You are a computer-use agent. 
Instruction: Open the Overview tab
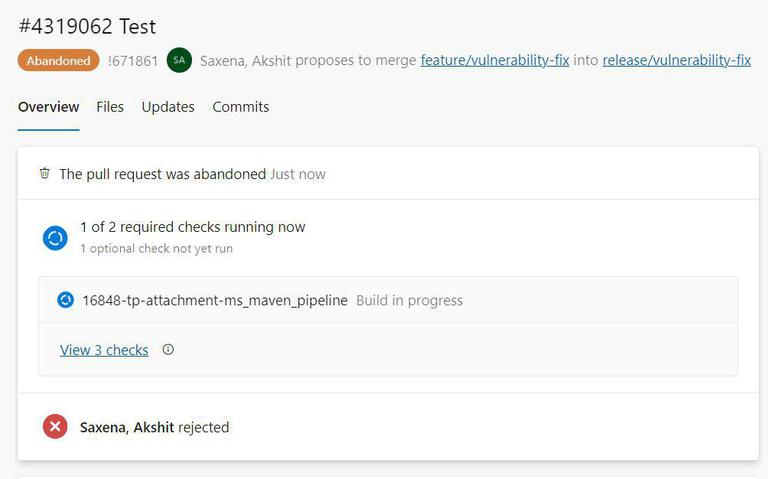48,107
